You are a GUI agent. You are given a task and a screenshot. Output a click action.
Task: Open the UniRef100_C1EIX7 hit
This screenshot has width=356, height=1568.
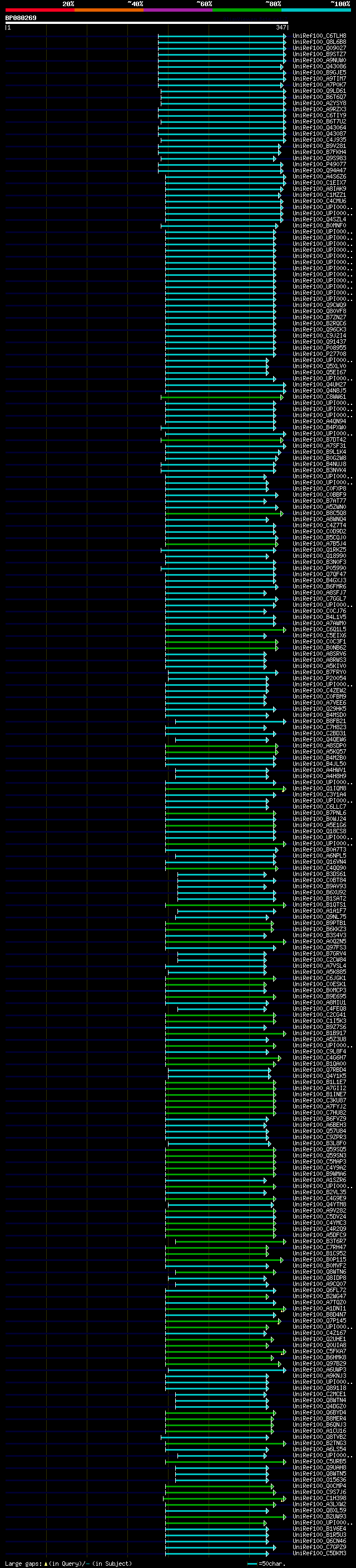tap(319, 182)
